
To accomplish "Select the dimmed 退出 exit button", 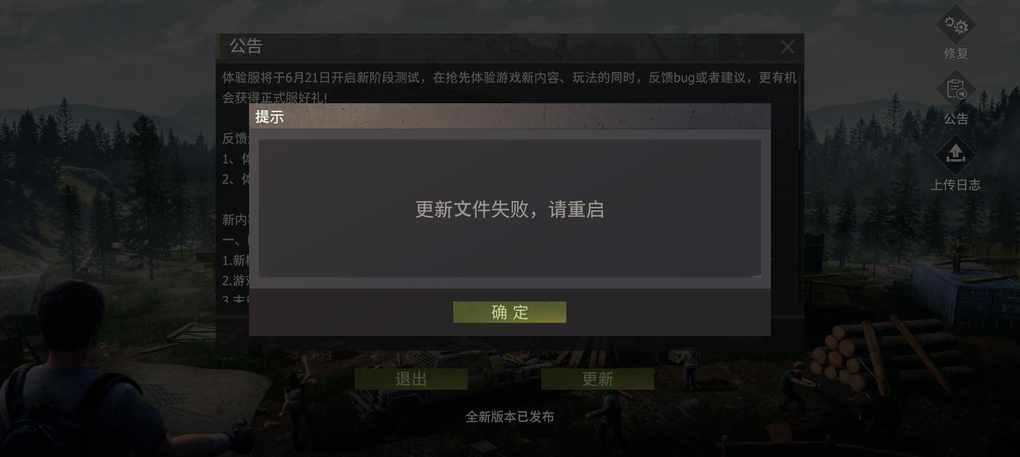I will pyautogui.click(x=411, y=379).
